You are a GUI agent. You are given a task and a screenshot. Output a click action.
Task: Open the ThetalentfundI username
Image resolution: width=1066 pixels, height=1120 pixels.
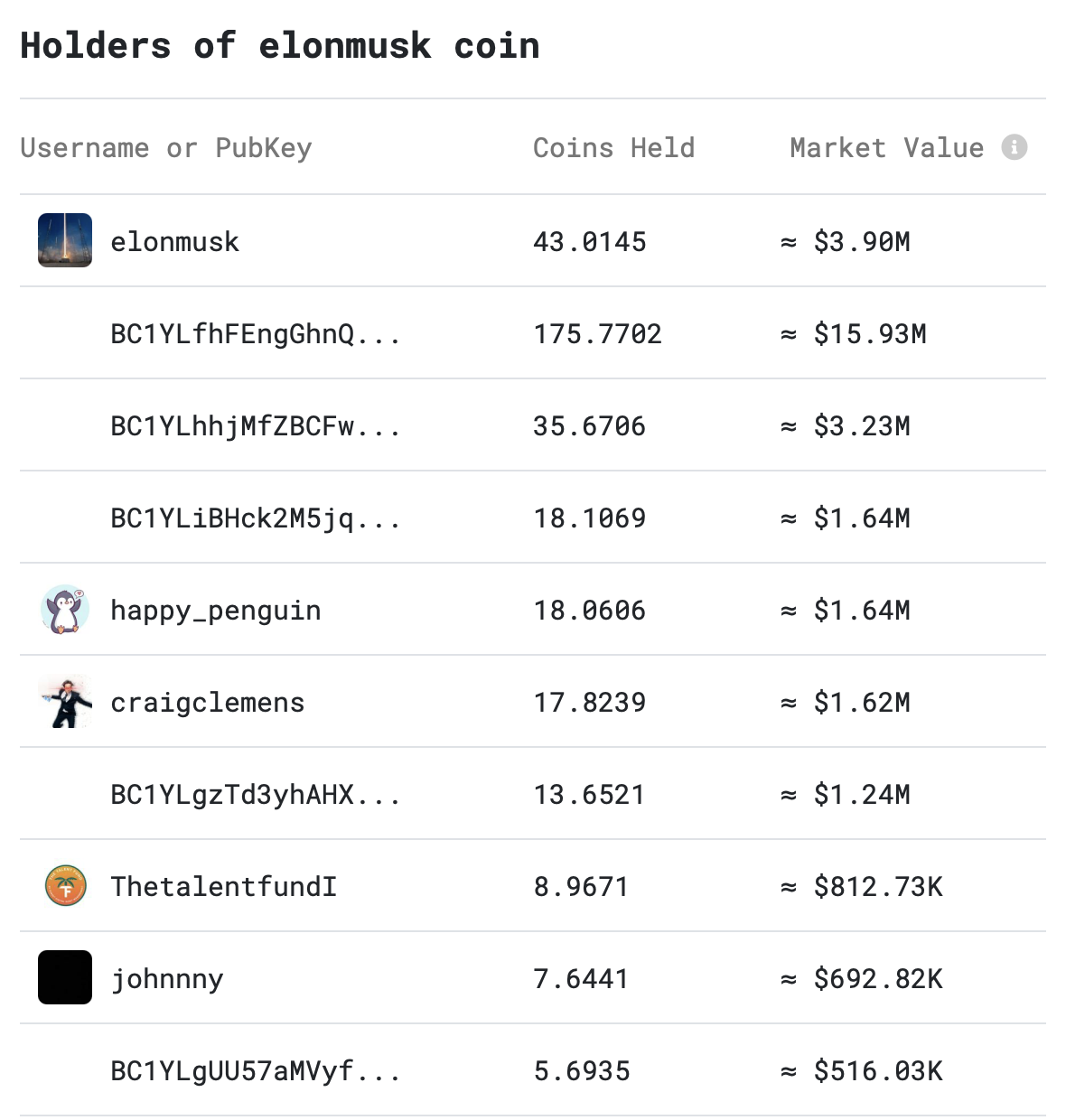click(224, 887)
